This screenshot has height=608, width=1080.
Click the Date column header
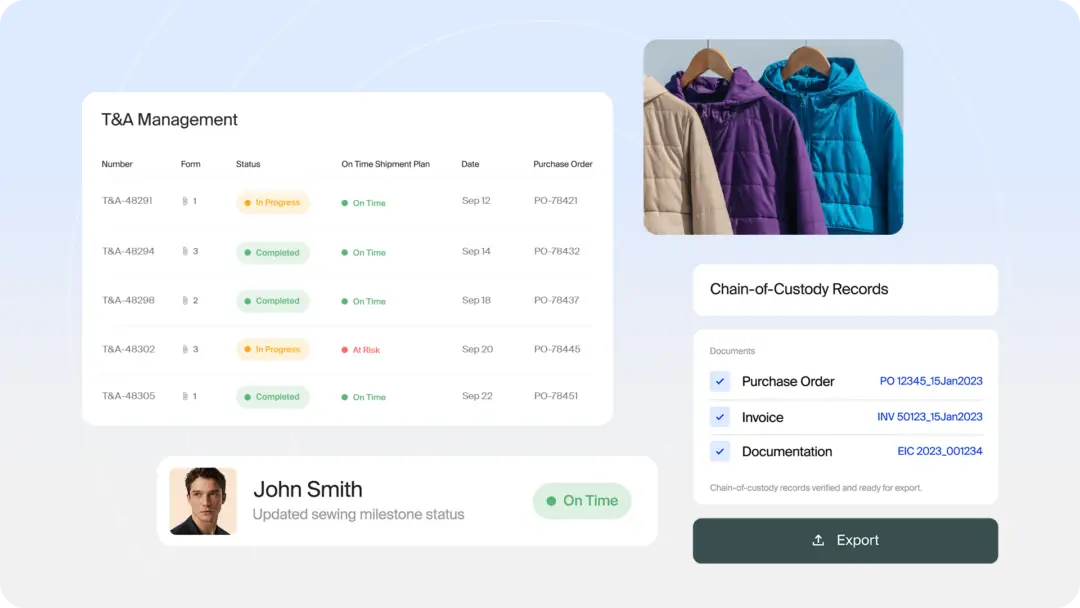point(470,164)
